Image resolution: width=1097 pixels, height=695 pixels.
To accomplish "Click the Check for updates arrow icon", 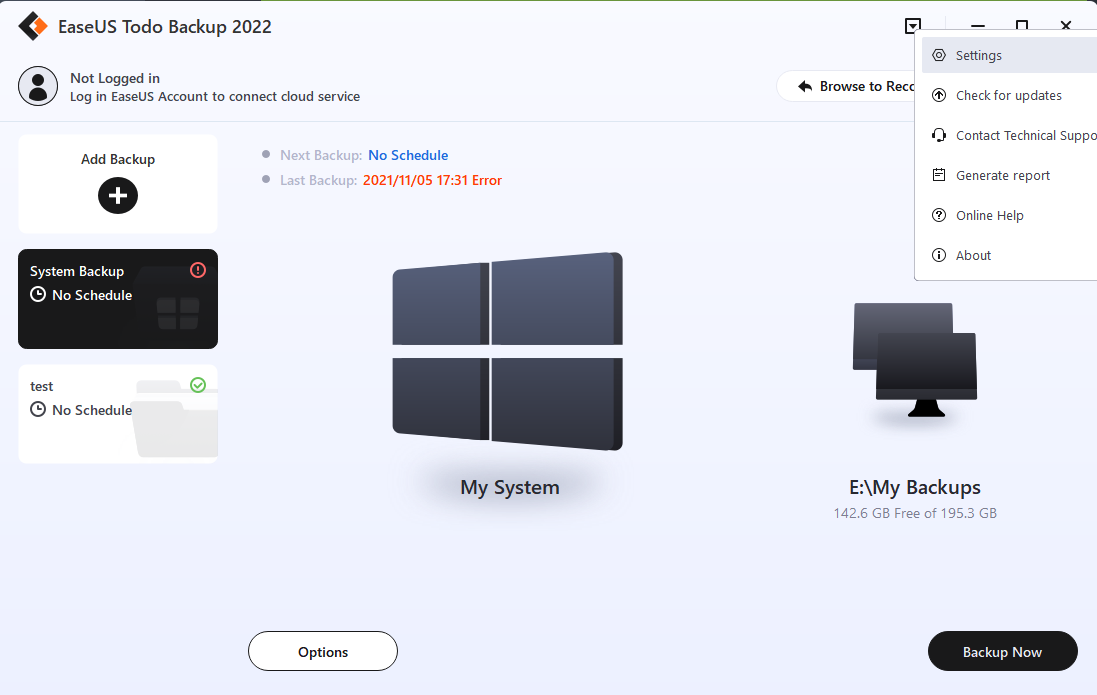I will 939,95.
